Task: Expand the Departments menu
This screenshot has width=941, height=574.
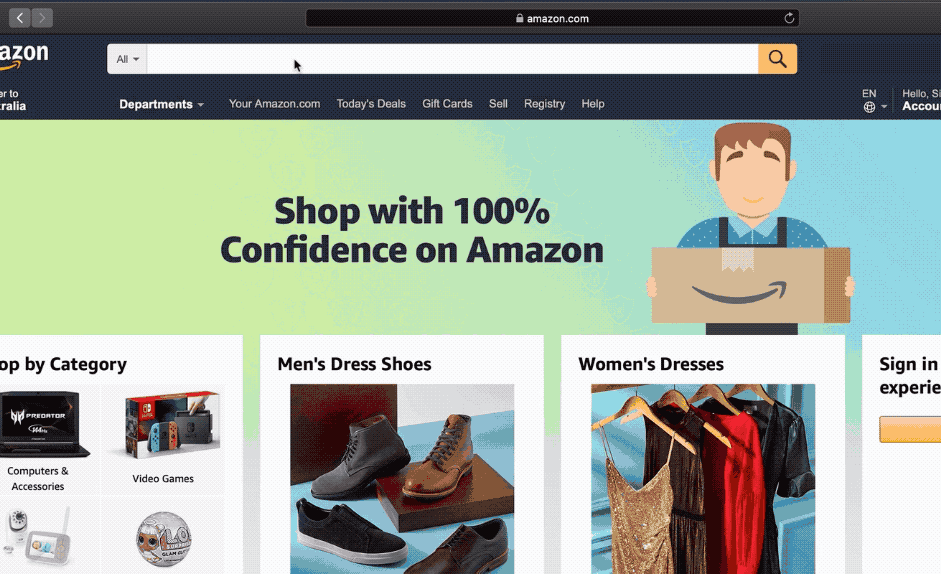Action: 161,104
